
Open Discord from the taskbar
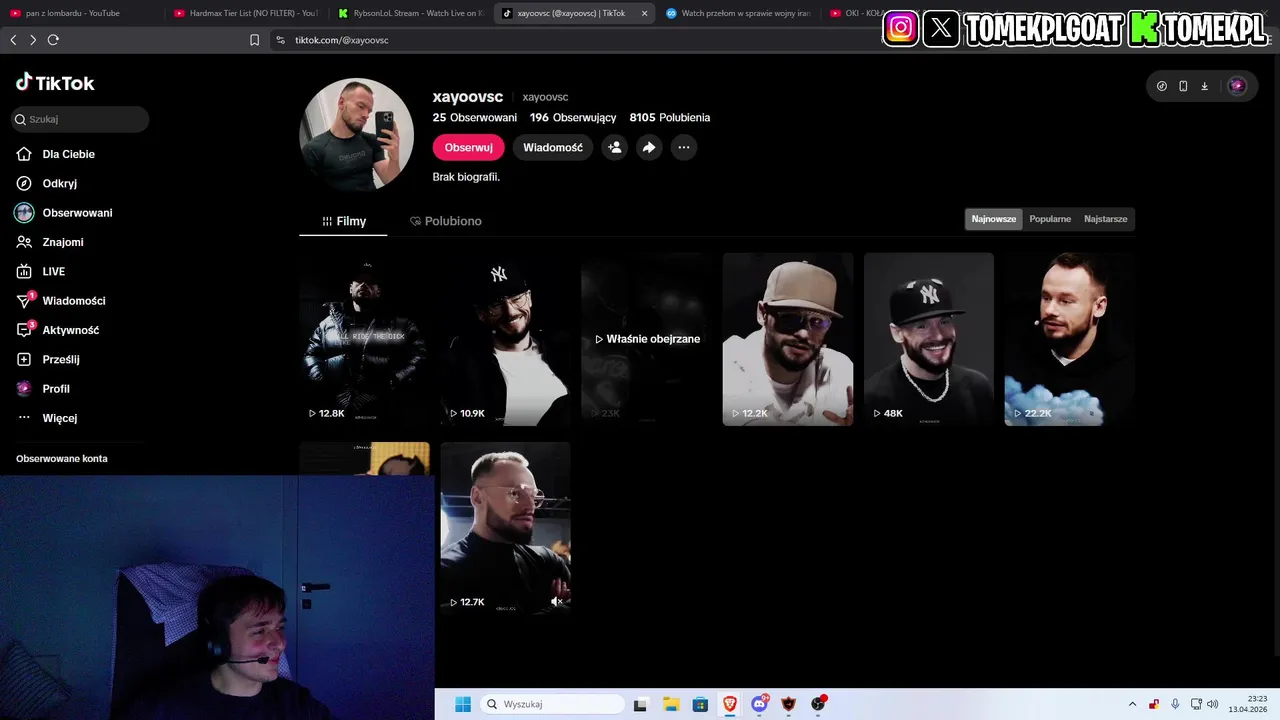coord(759,704)
